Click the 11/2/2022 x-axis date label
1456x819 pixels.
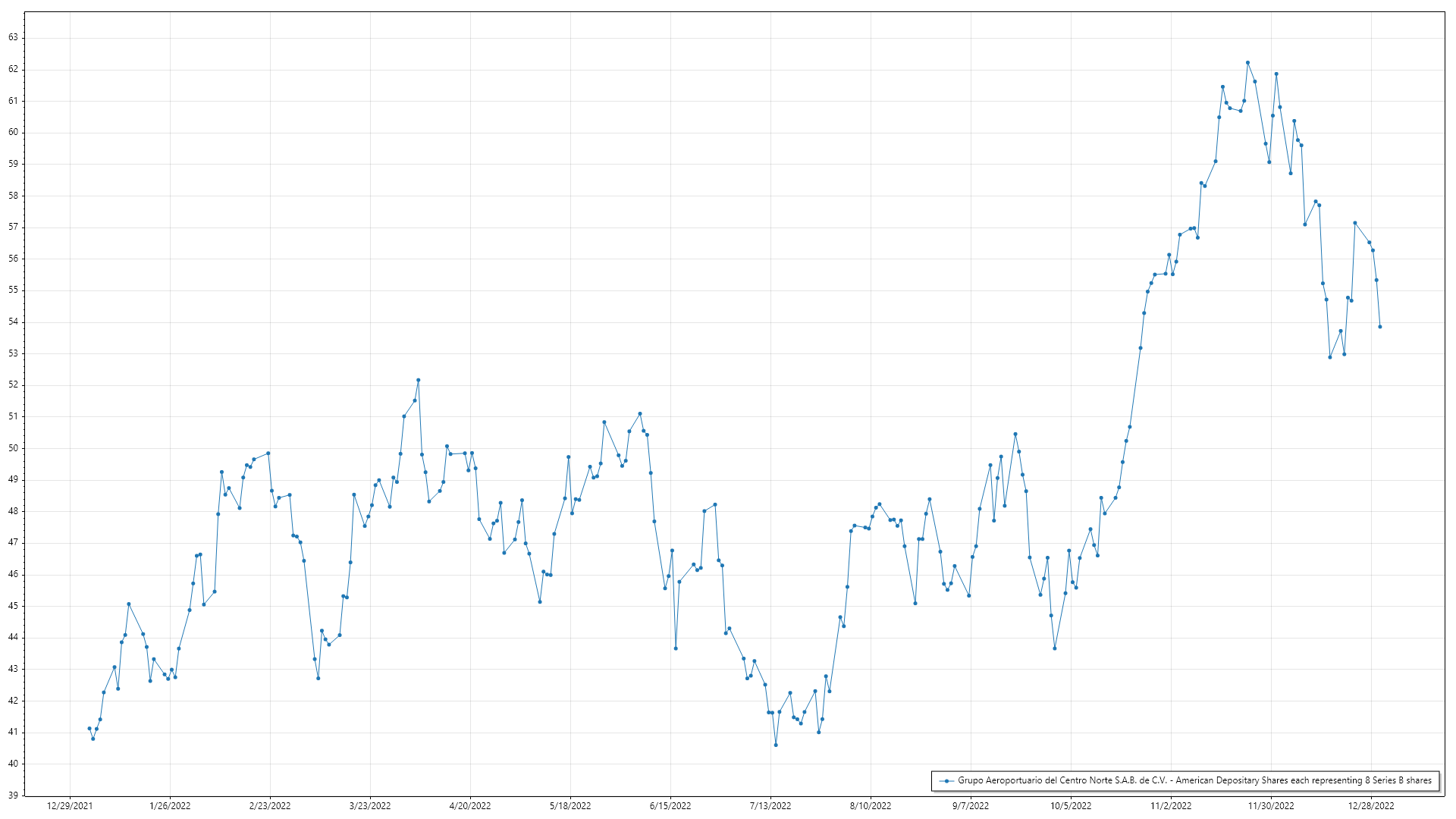point(1171,806)
